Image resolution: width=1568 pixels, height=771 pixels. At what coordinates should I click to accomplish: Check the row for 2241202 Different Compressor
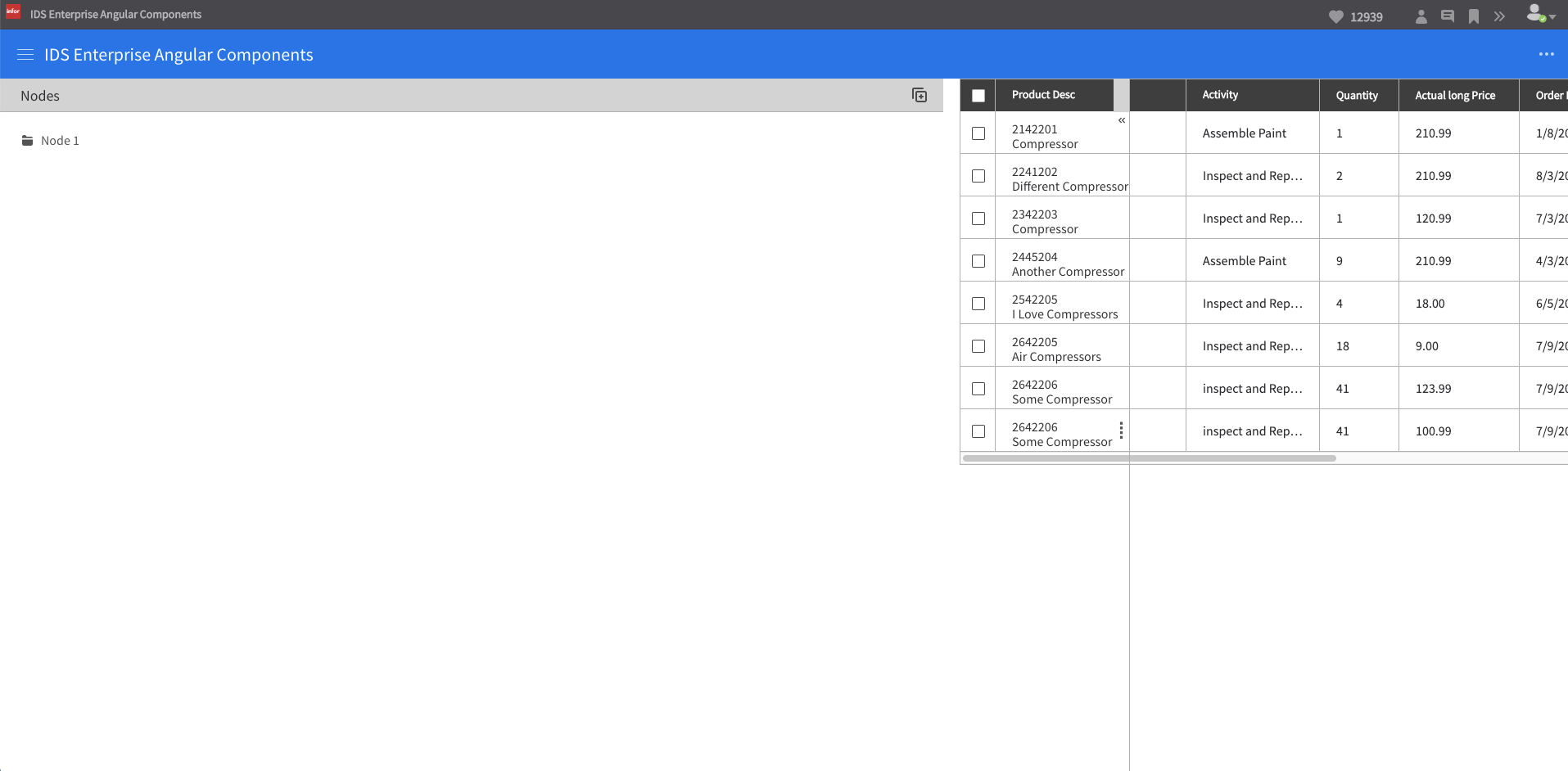pyautogui.click(x=978, y=176)
